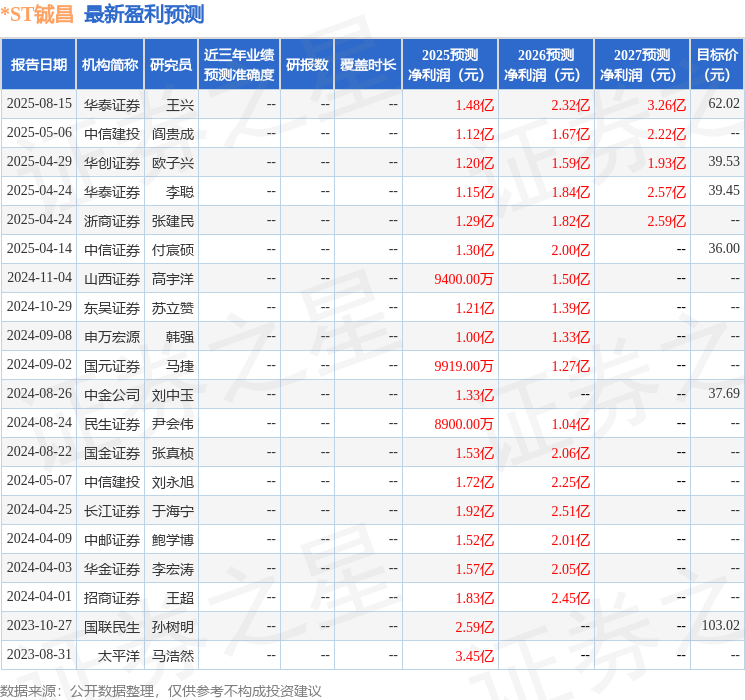745x700 pixels.
Task: Select analyst 李聪
Action: tap(180, 192)
